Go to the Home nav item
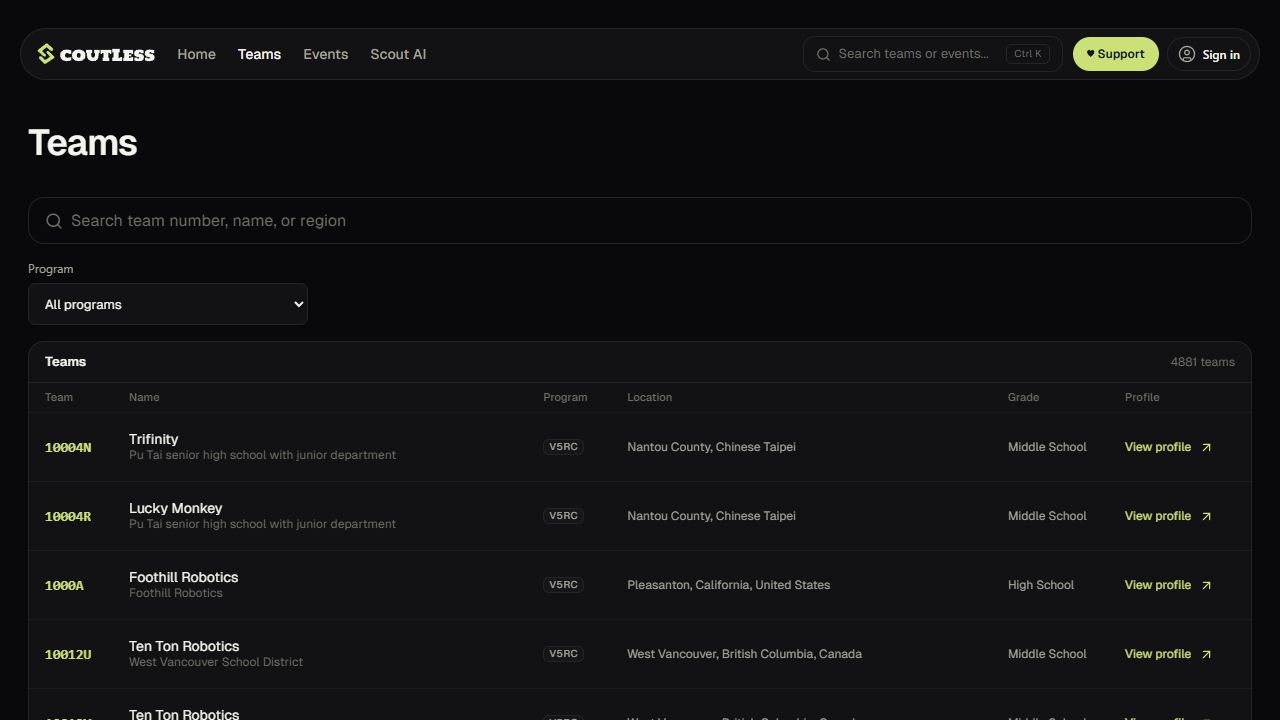 tap(196, 54)
